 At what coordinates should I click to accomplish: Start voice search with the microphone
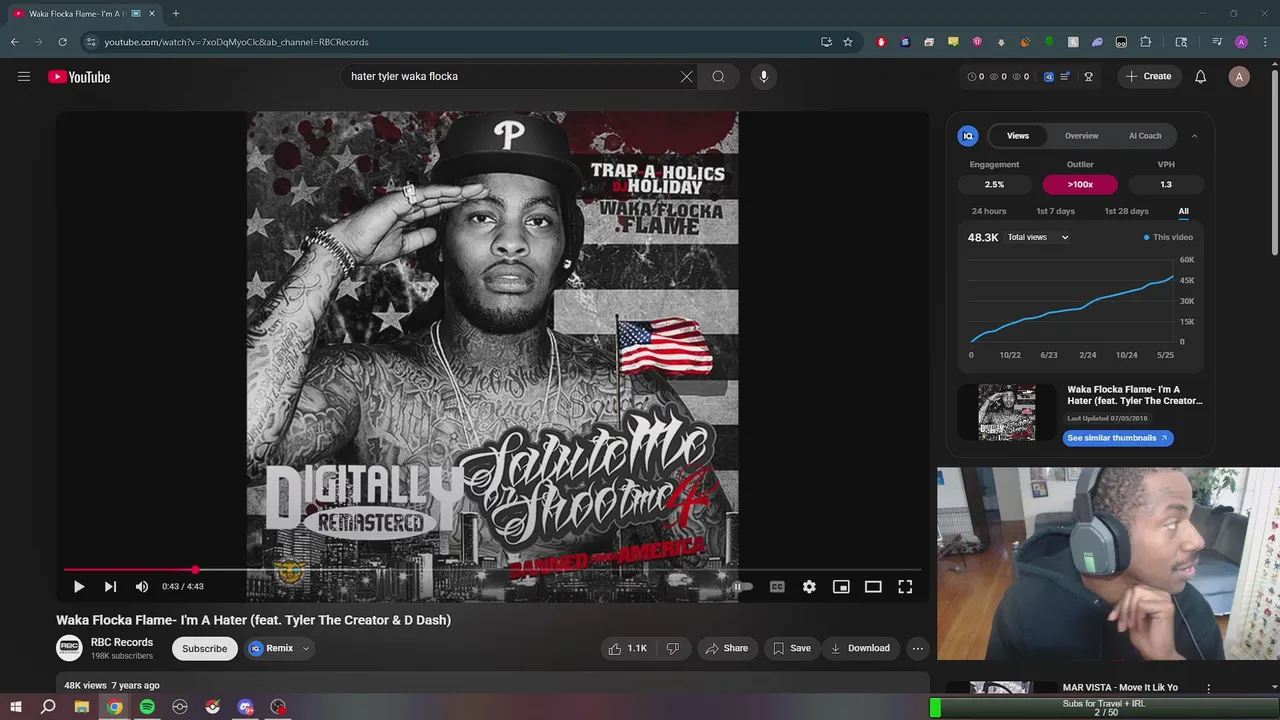click(x=764, y=77)
